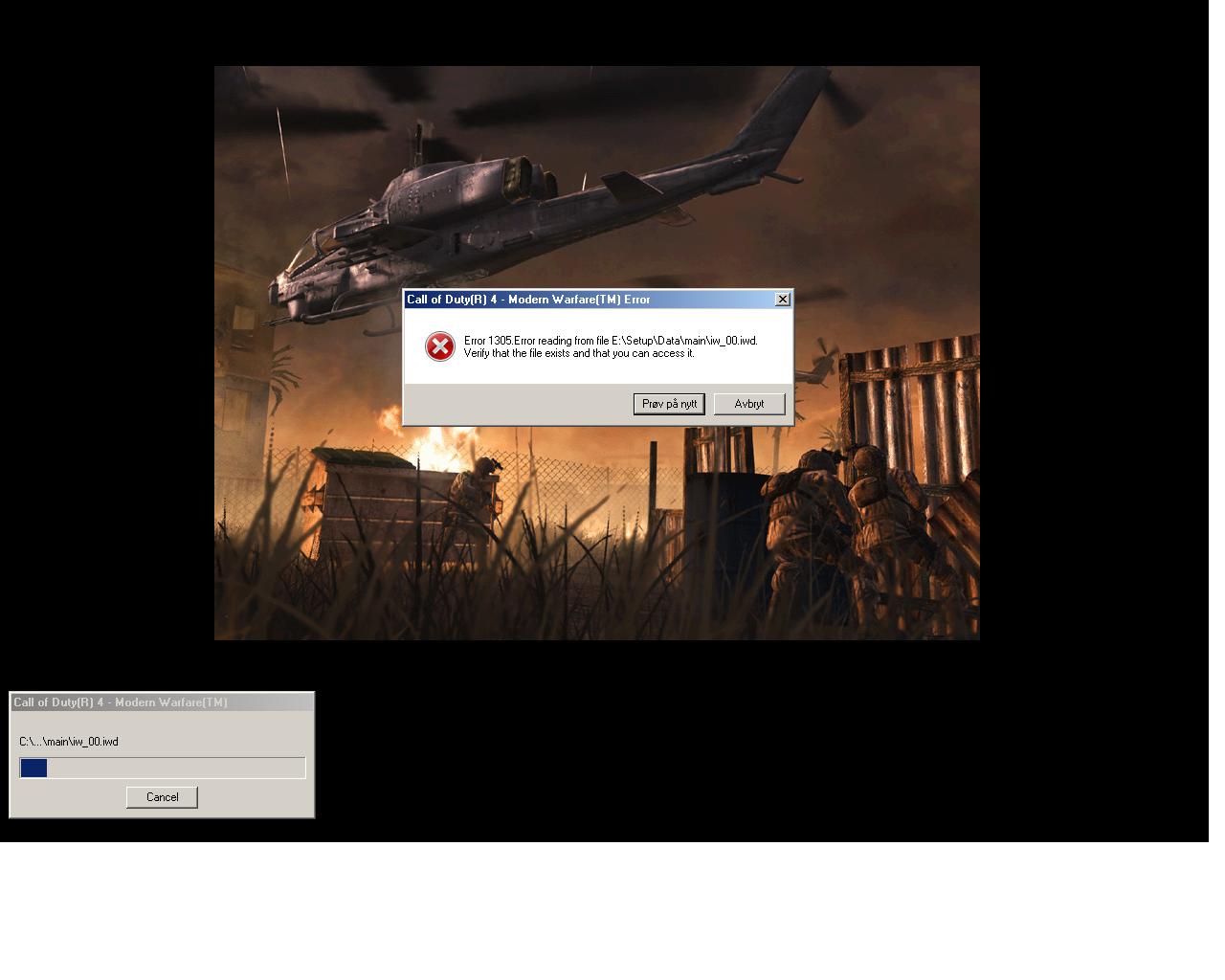Click the 'C:\...\main\iw_00.iwd' file path text
Screen dimensions: 1225x980
click(69, 742)
